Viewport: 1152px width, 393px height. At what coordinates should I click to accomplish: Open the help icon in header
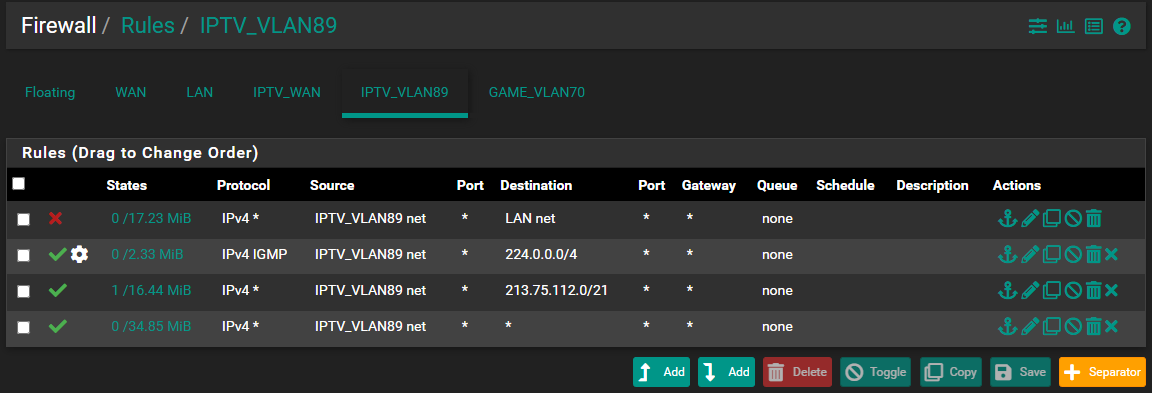tap(1121, 26)
